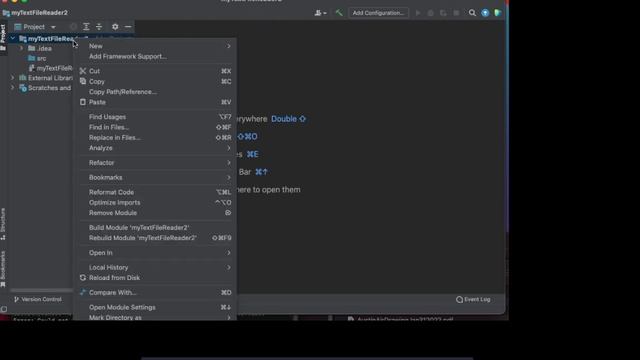
Task: Open the Structure side tab
Action: pyautogui.click(x=3, y=224)
